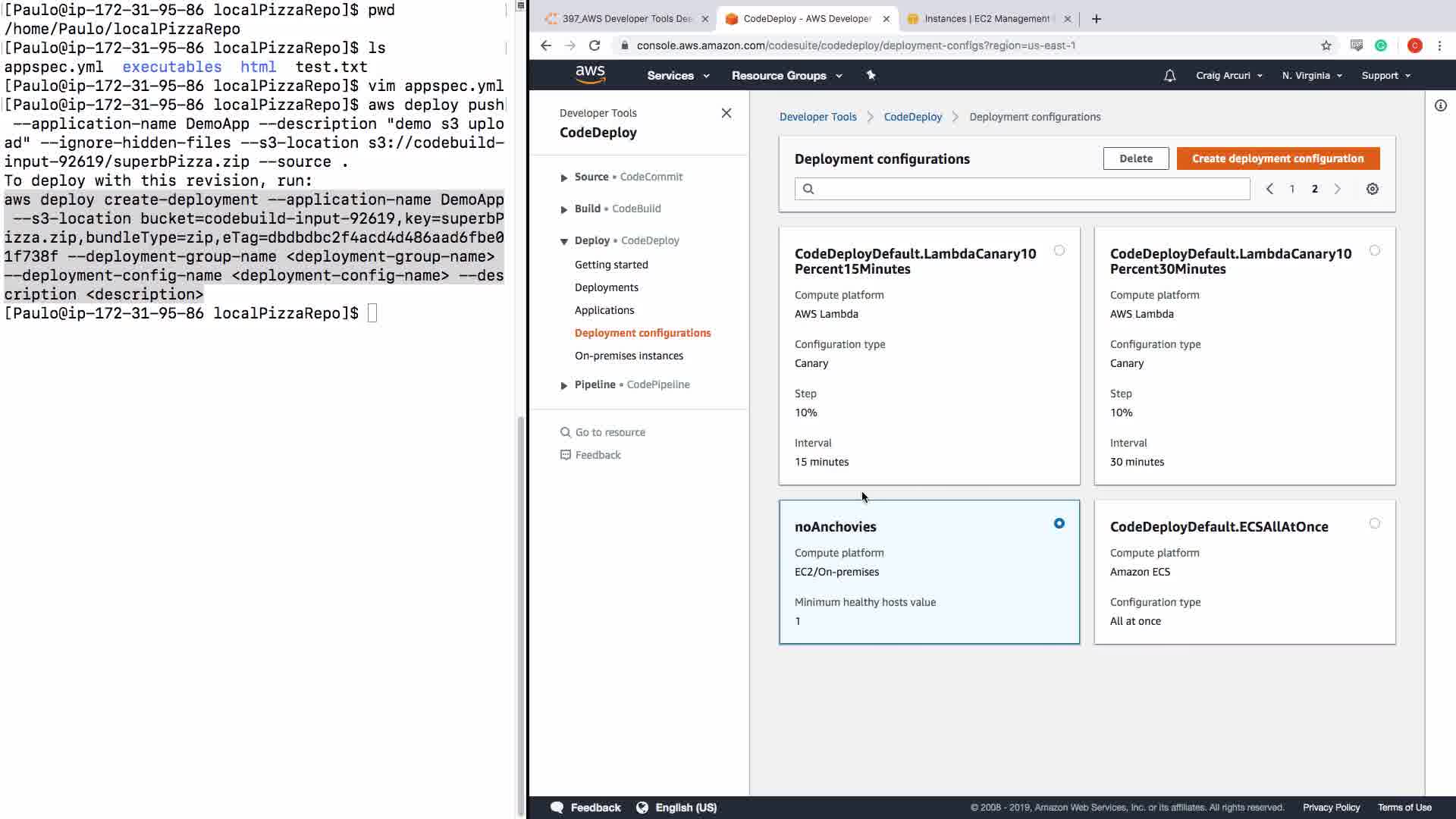1456x819 pixels.
Task: Open the info panel icon at top right
Action: tap(1440, 105)
